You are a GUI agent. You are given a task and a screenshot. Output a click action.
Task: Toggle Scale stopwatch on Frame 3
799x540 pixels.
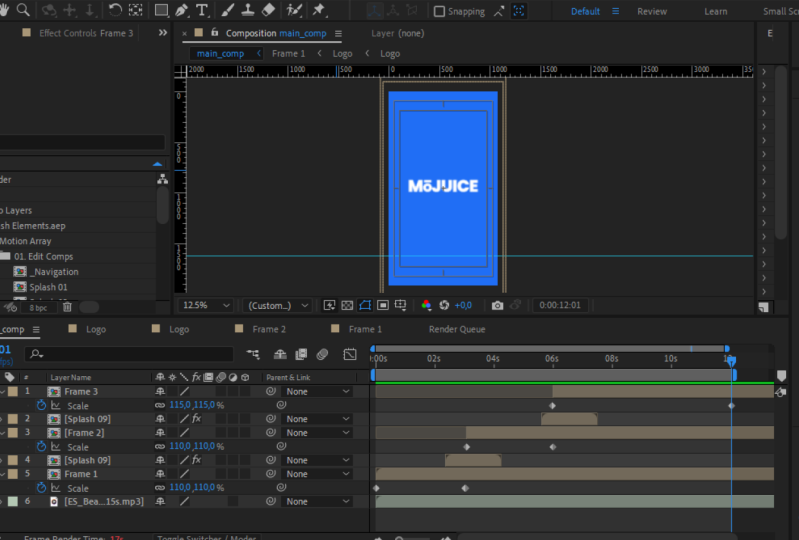click(41, 406)
